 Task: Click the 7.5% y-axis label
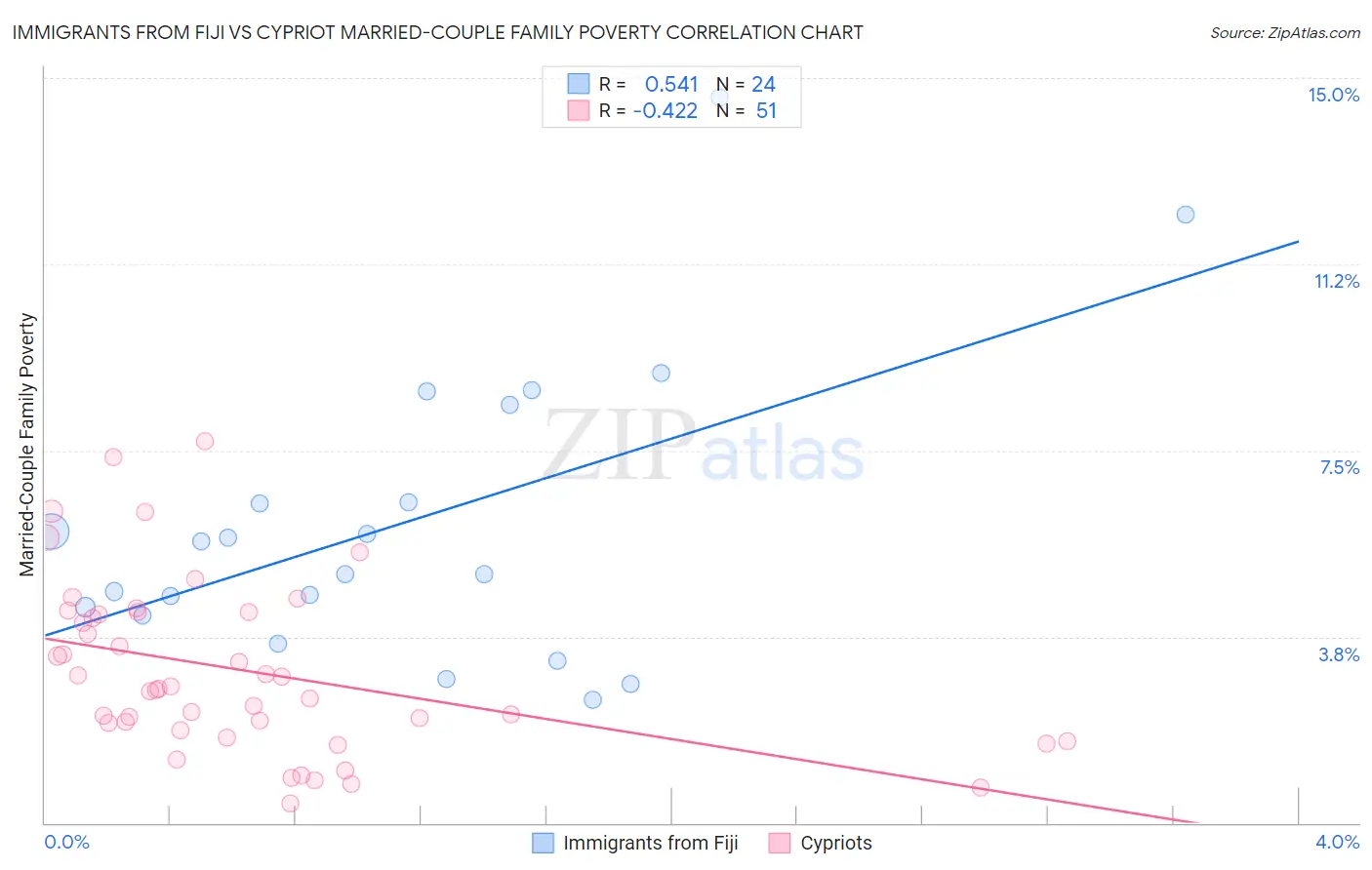(x=1339, y=467)
